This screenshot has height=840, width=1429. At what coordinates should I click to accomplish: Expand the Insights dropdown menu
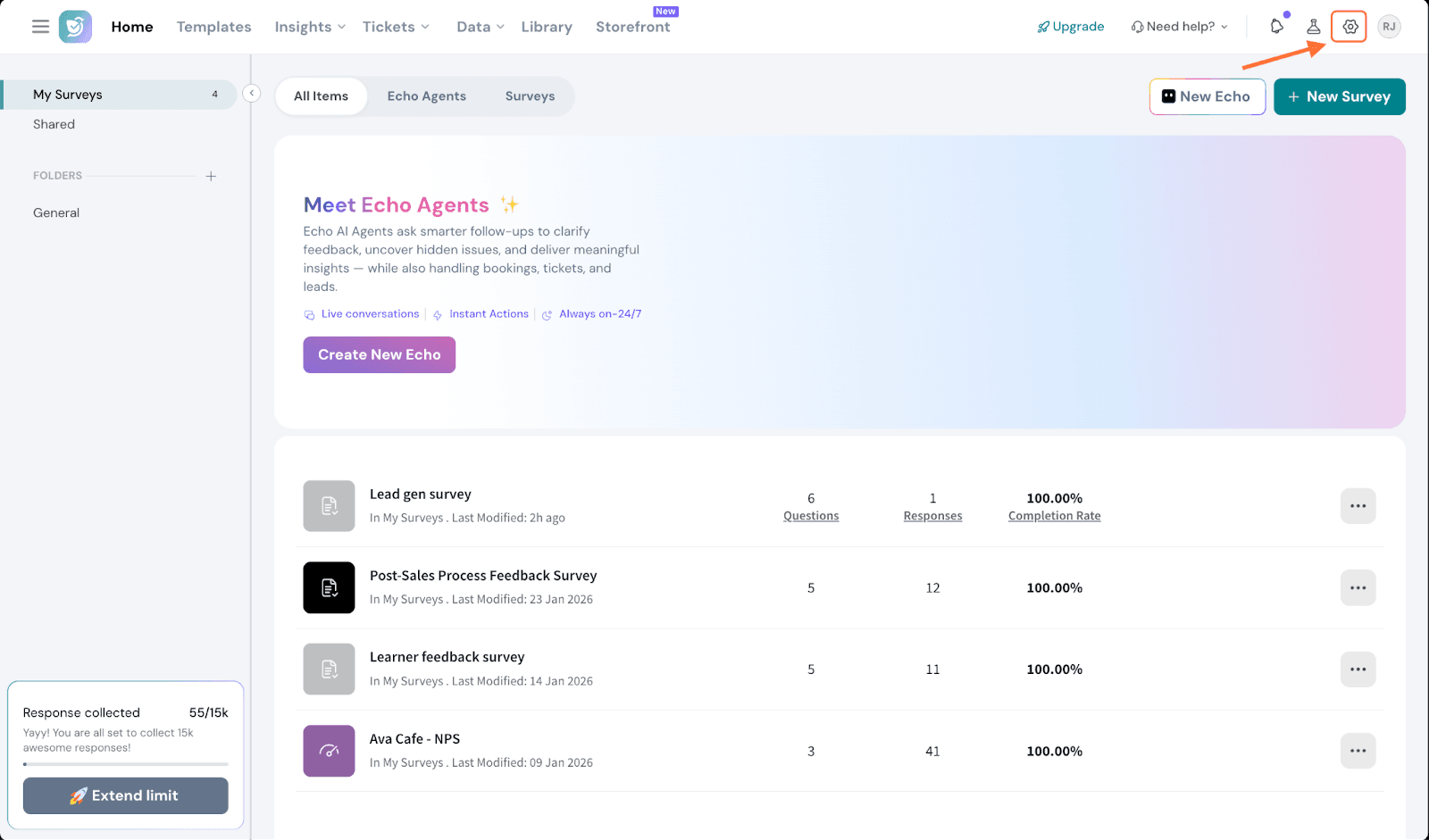point(310,27)
